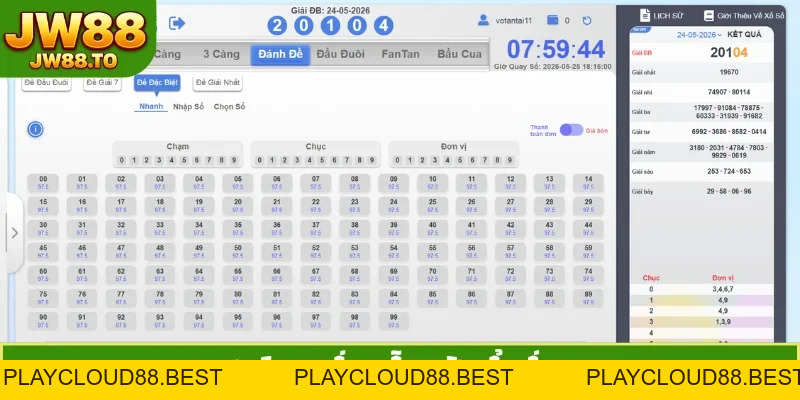
Task: Open the Bầu Cua tab
Action: (459, 54)
